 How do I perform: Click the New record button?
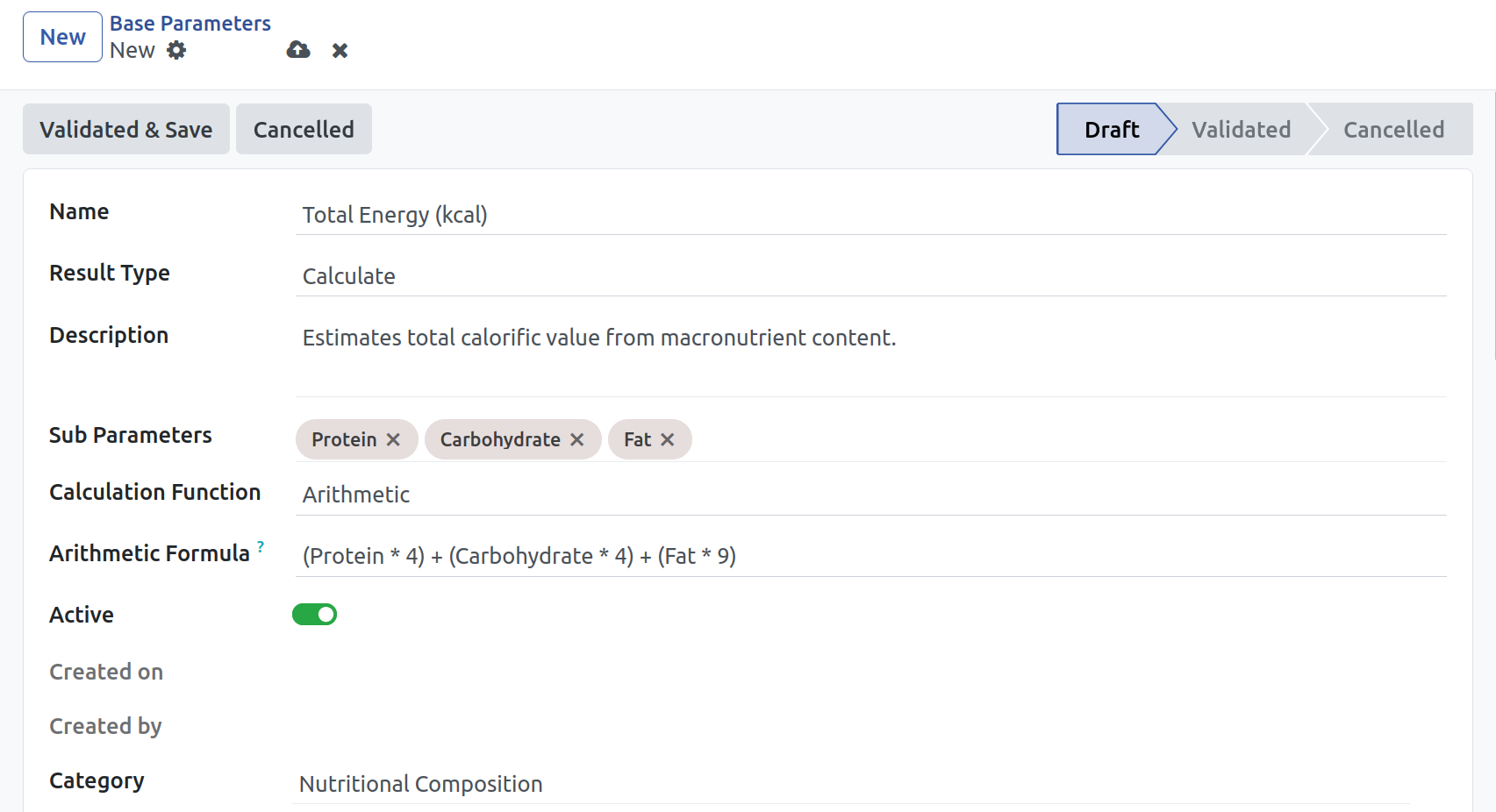coord(62,37)
